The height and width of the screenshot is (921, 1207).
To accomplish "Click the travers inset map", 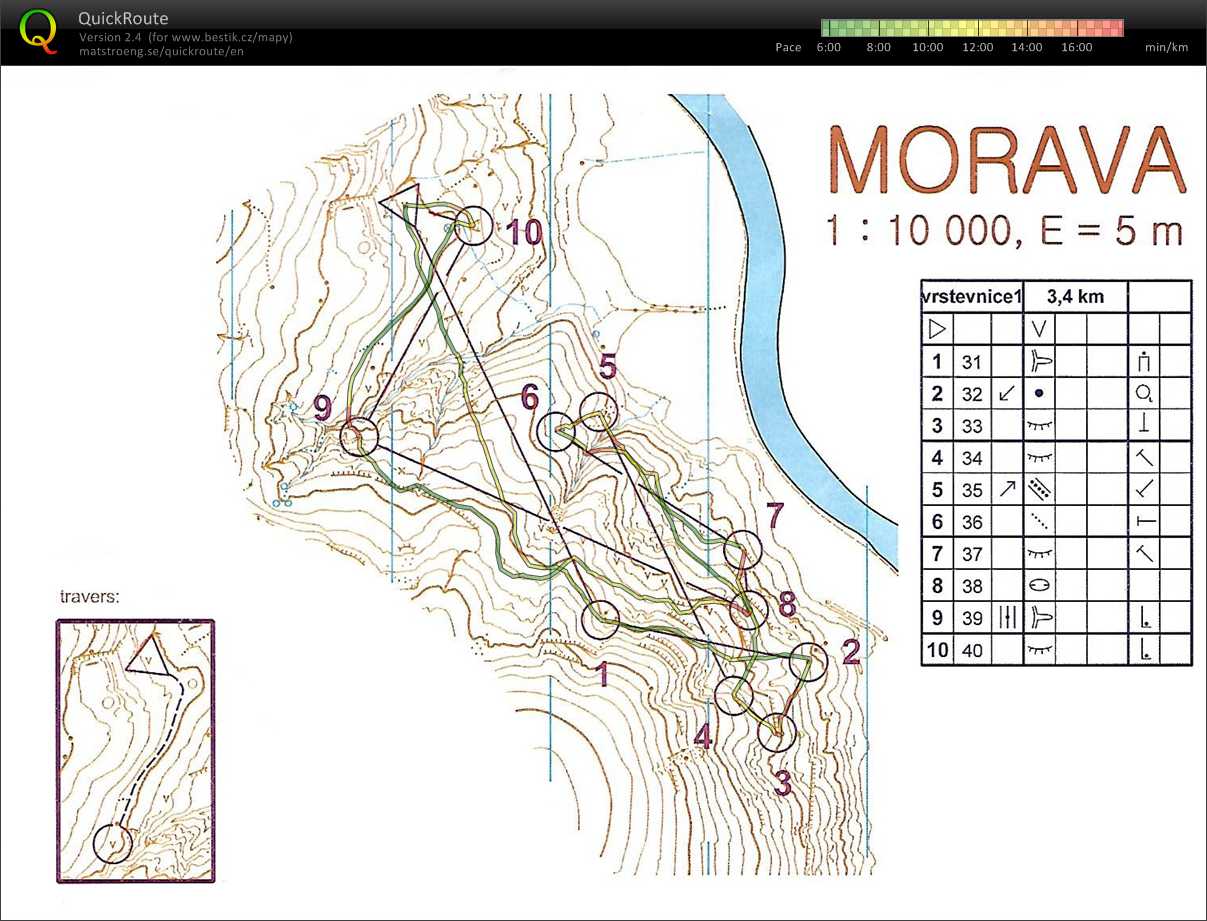I will pyautogui.click(x=135, y=750).
